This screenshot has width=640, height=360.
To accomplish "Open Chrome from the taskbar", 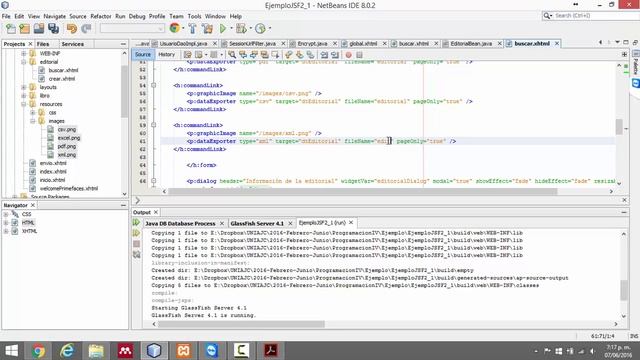I will 38,351.
